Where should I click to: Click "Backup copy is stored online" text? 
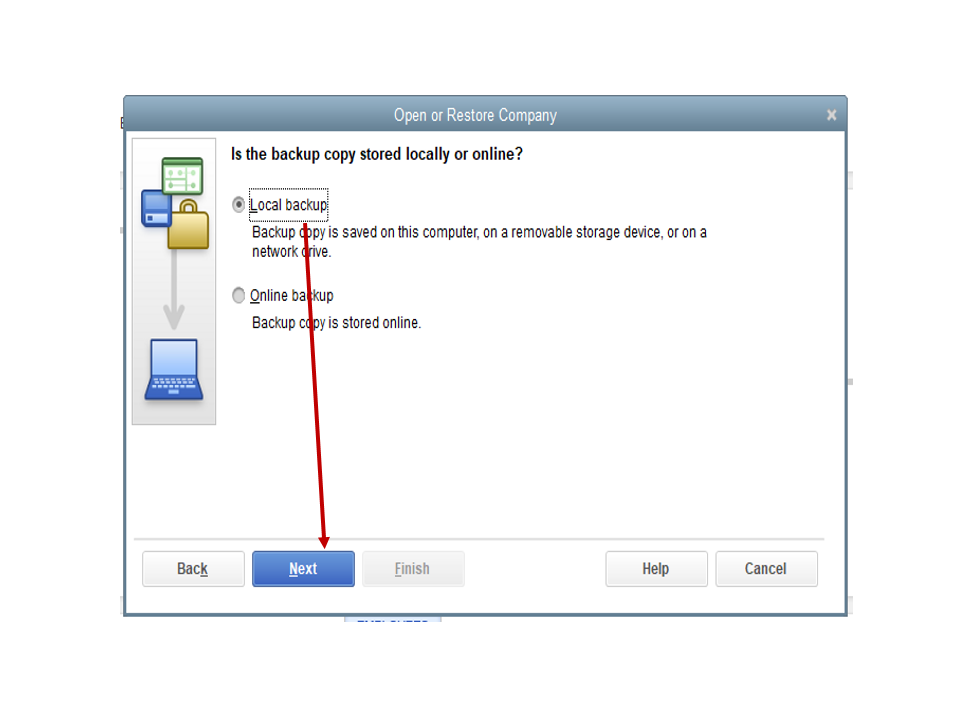[337, 323]
